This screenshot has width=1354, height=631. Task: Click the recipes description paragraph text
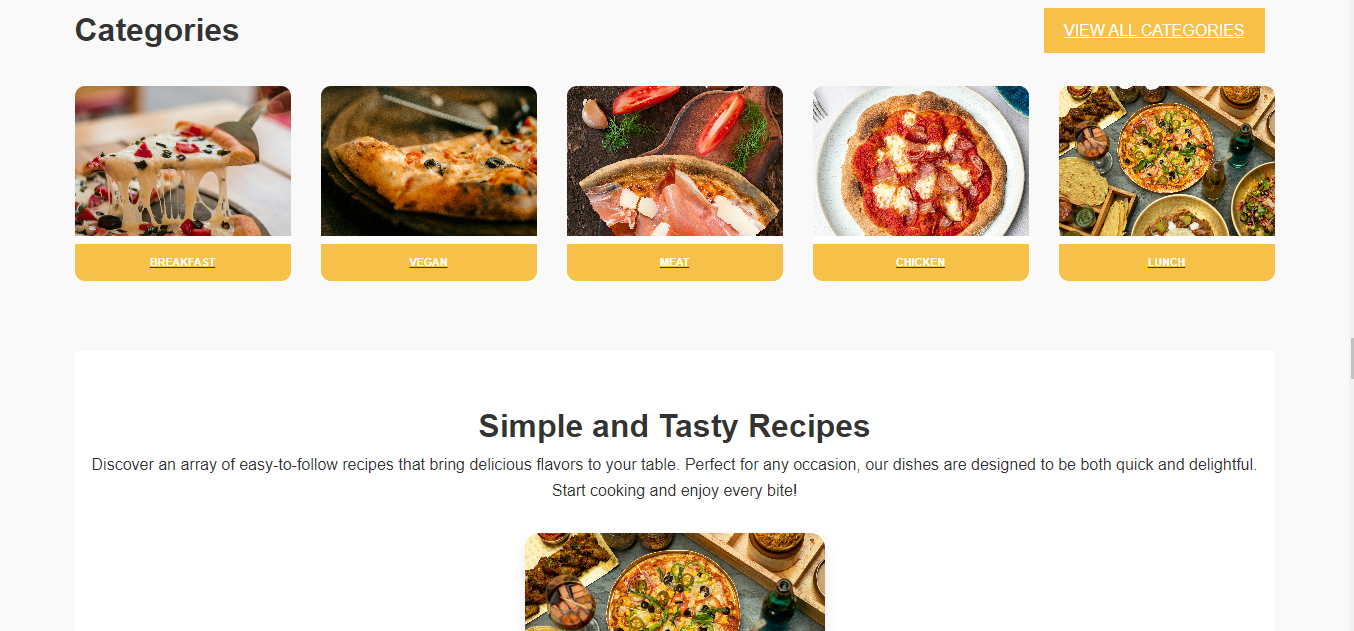(675, 478)
